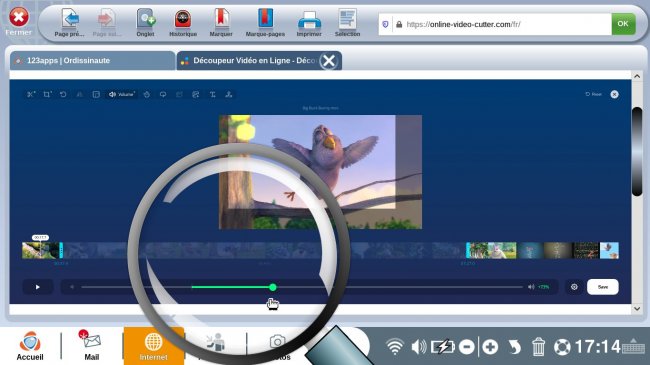Screen dimensions: 650x365
Task: Switch to the 123apps Ordissinaute tab
Action: [x=92, y=61]
